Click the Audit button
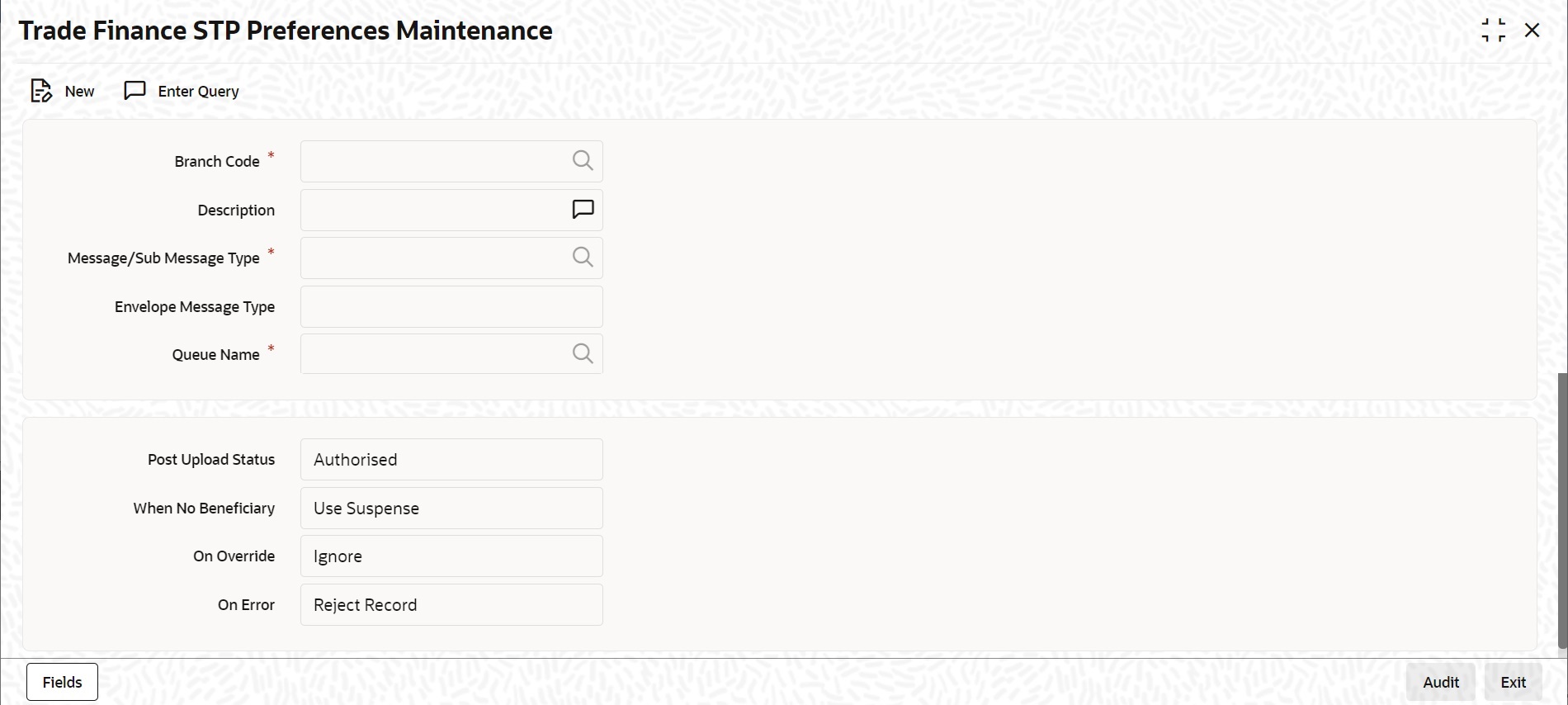The width and height of the screenshot is (1568, 705). (x=1441, y=682)
